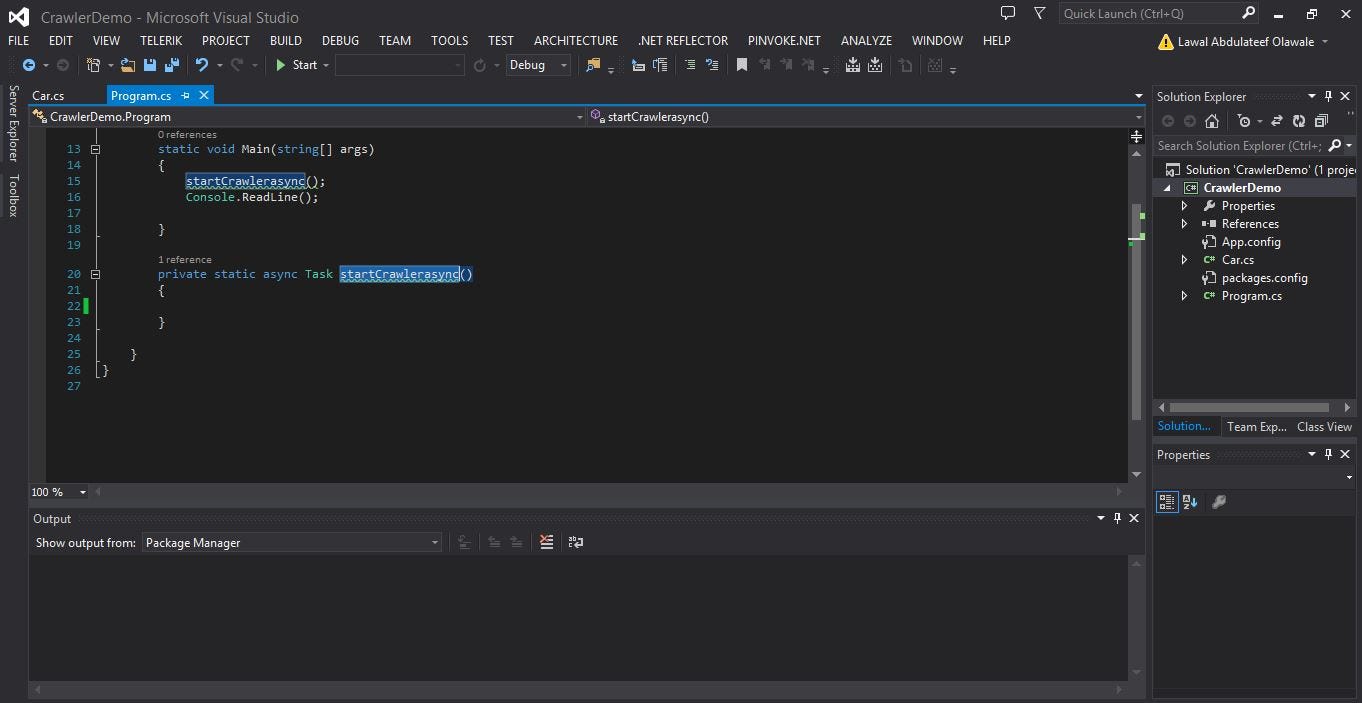Sync Solution Explorer with active document
The width and height of the screenshot is (1362, 703).
pos(1277,121)
